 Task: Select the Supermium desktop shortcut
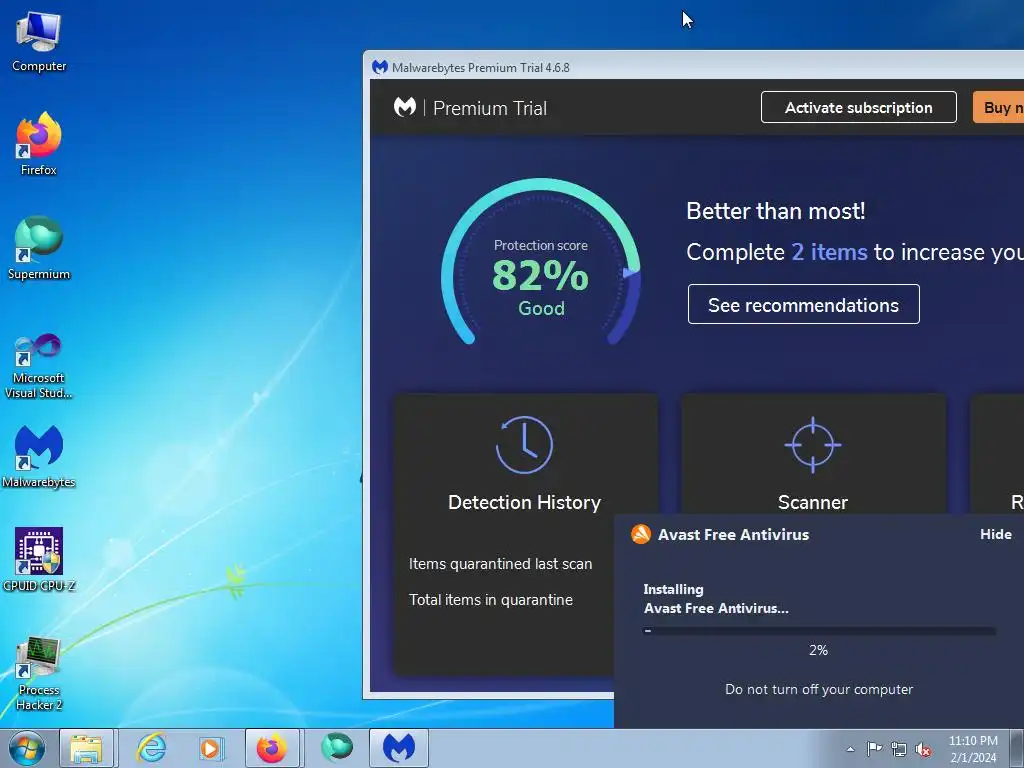[39, 249]
